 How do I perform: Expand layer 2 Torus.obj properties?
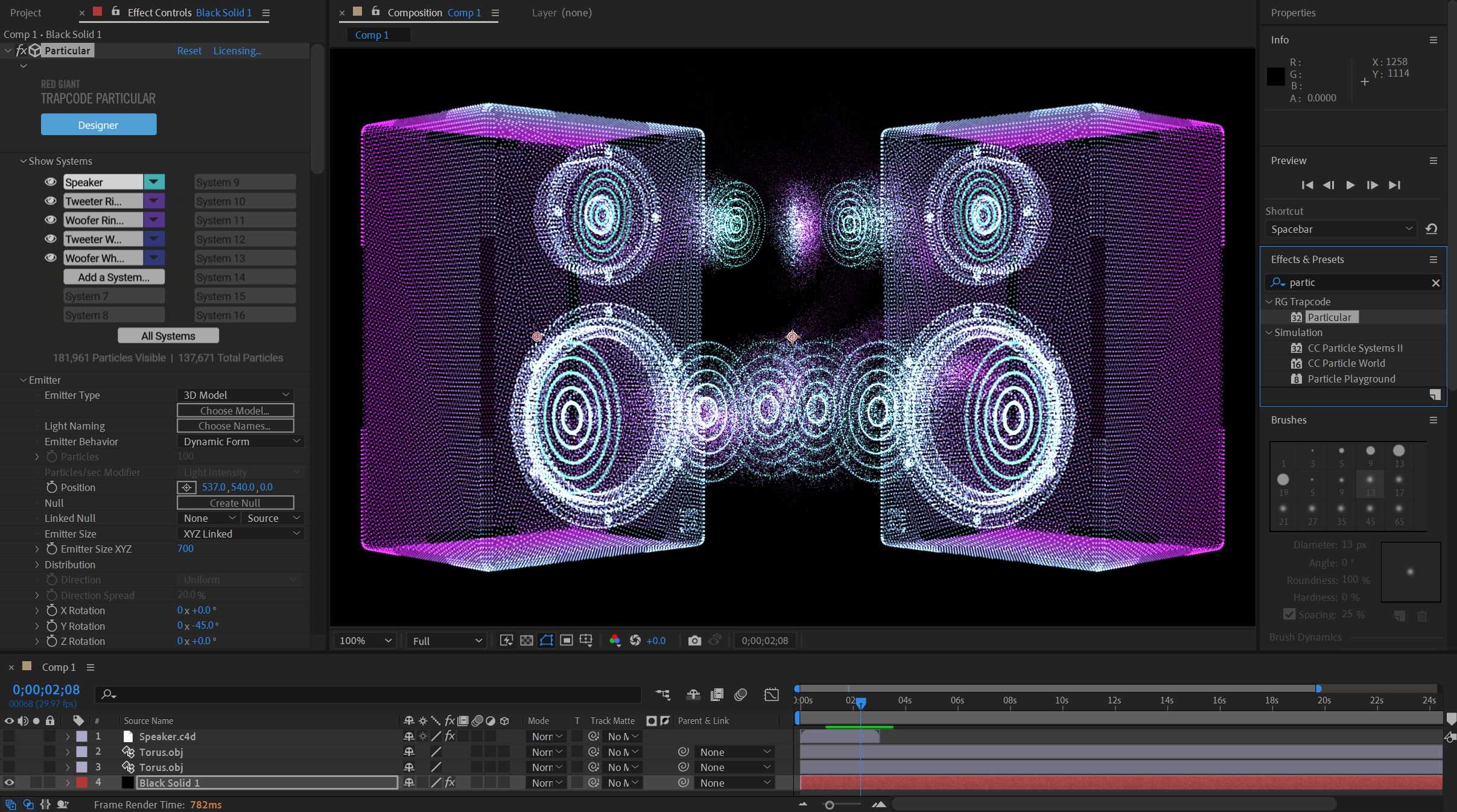(68, 752)
